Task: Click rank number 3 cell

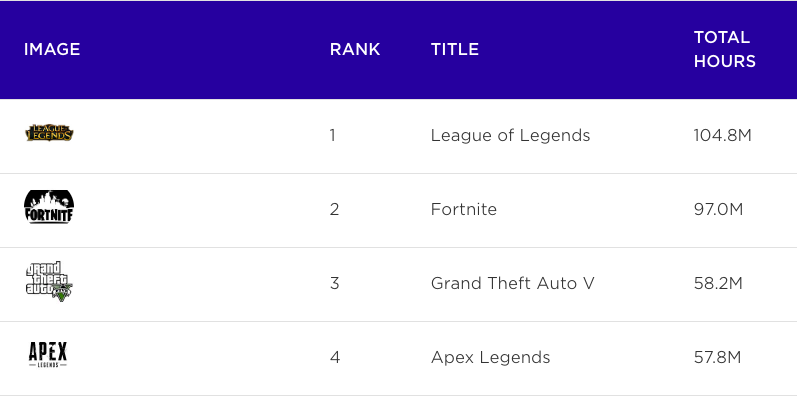Action: (x=334, y=283)
